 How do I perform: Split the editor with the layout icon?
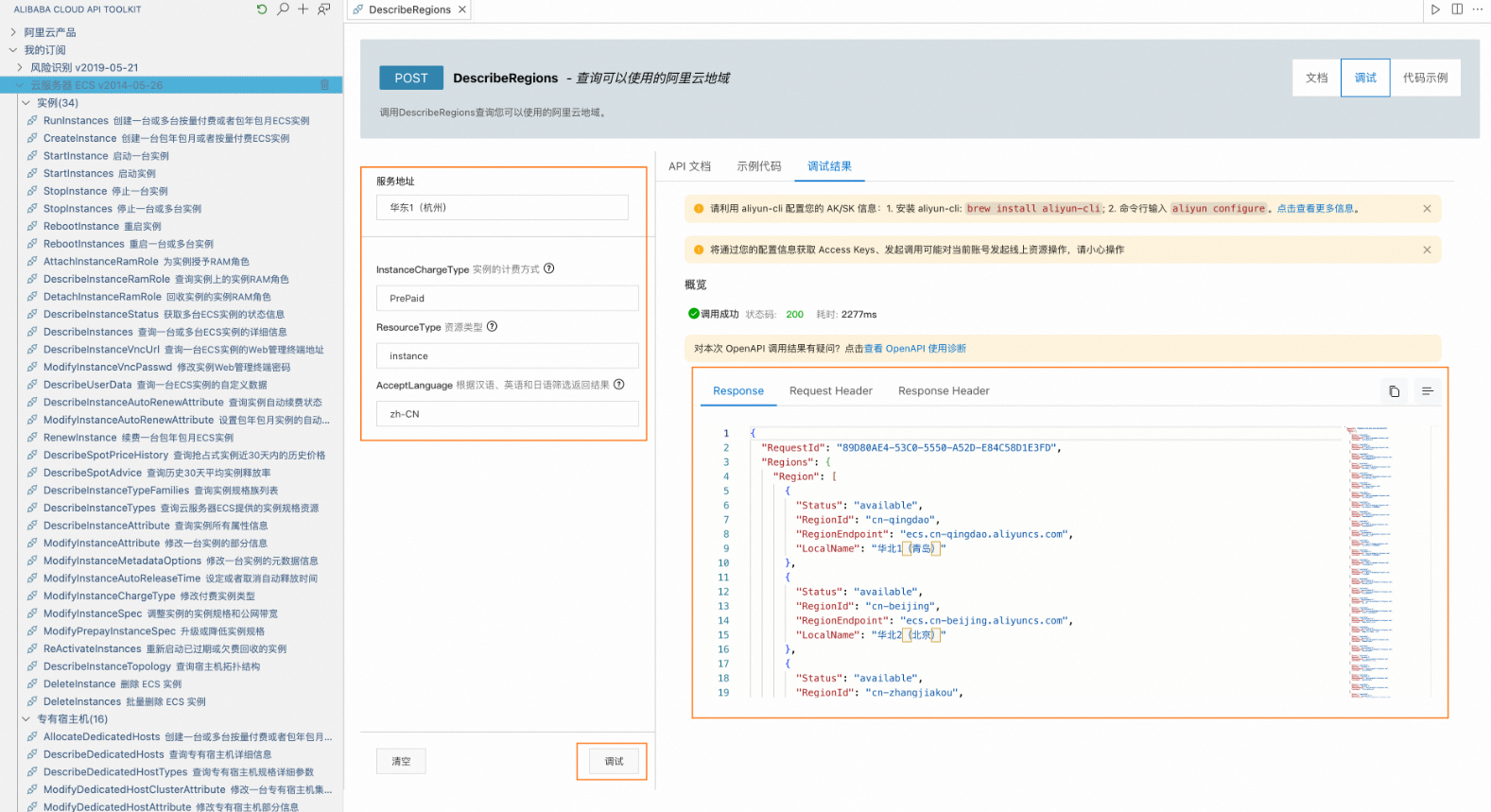pos(1457,9)
